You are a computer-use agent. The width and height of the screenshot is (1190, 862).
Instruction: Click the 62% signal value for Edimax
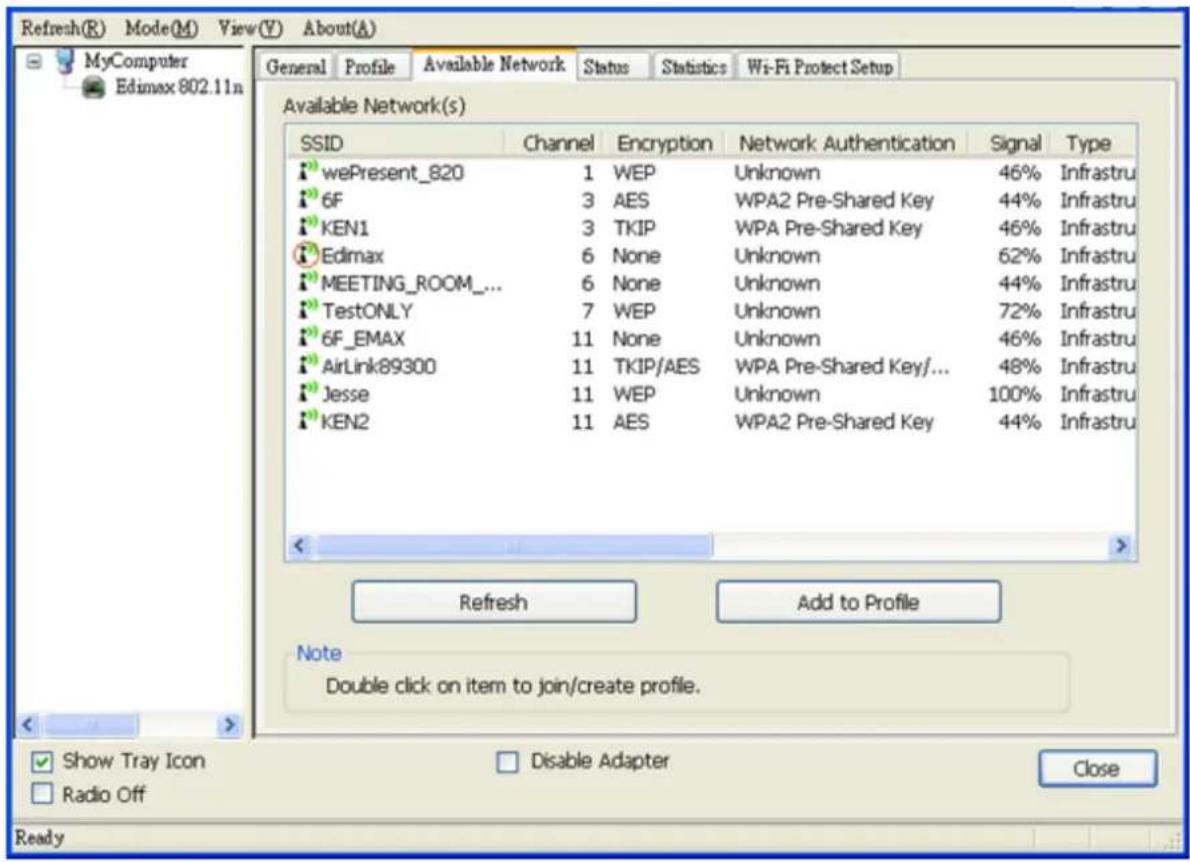(x=1019, y=256)
